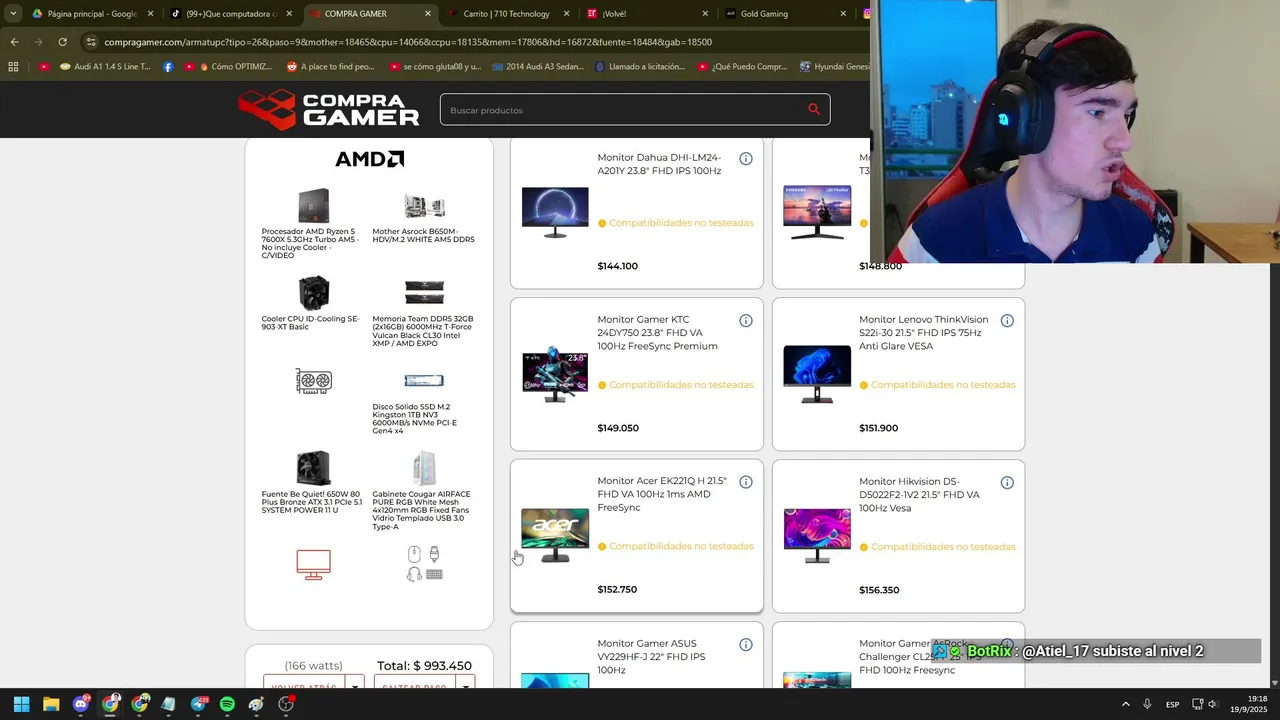This screenshot has height=720, width=1280.
Task: Click Cooler CPU ID-Cooling SE-903-XT item
Action: (x=313, y=304)
